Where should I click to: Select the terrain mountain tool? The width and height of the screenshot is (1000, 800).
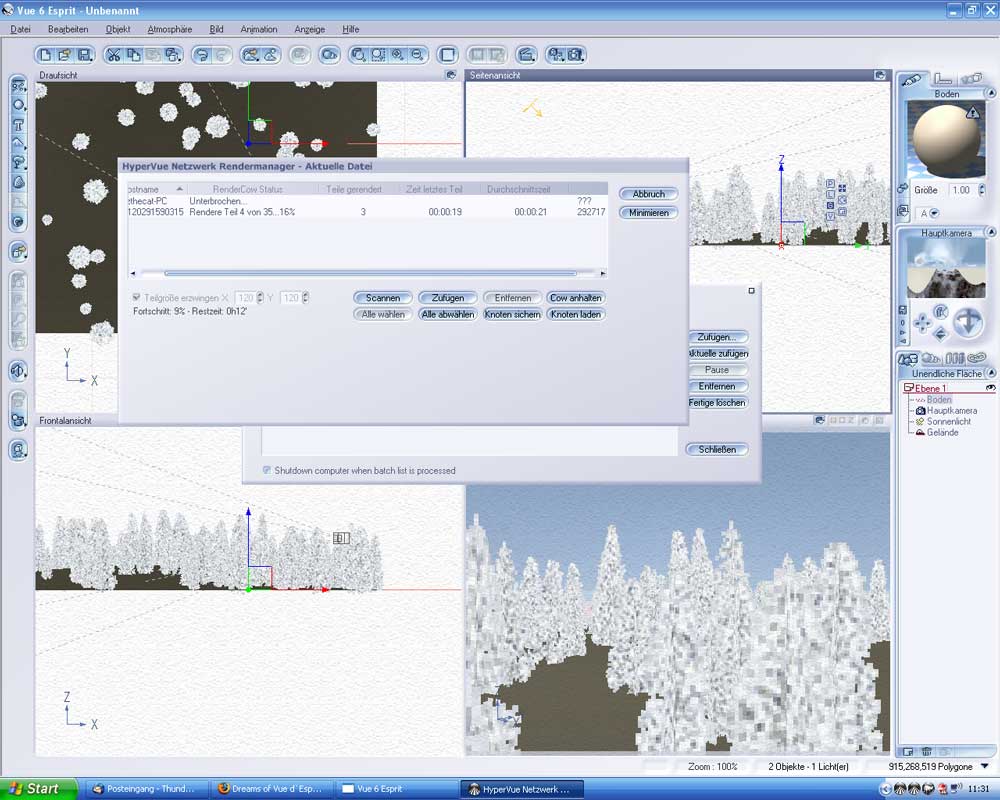tap(18, 143)
